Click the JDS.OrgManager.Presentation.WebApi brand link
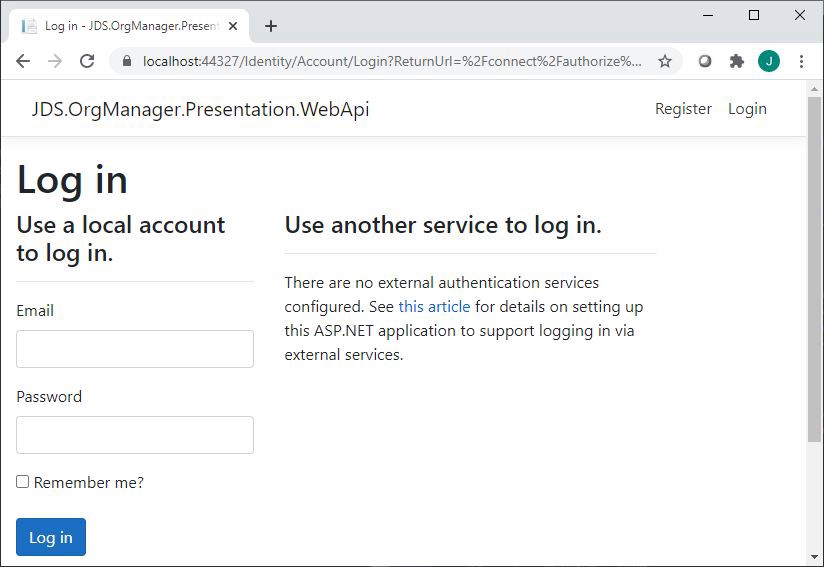 click(200, 109)
